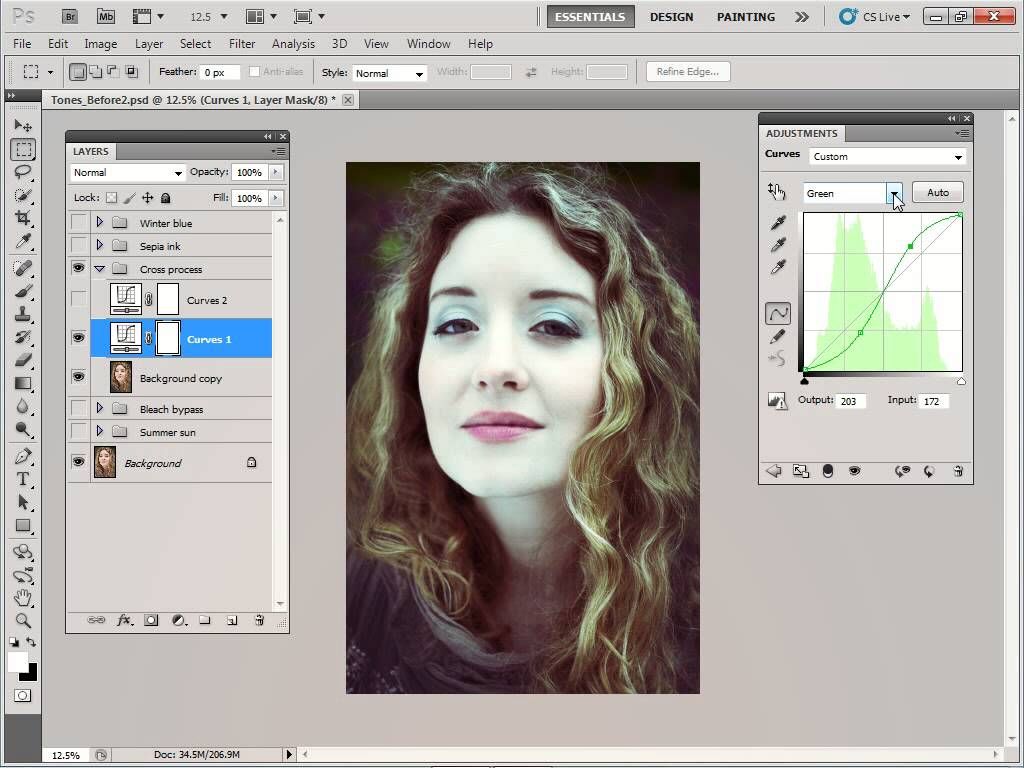Toggle visibility of Cross process group
Viewport: 1024px width, 768px height.
pos(78,269)
